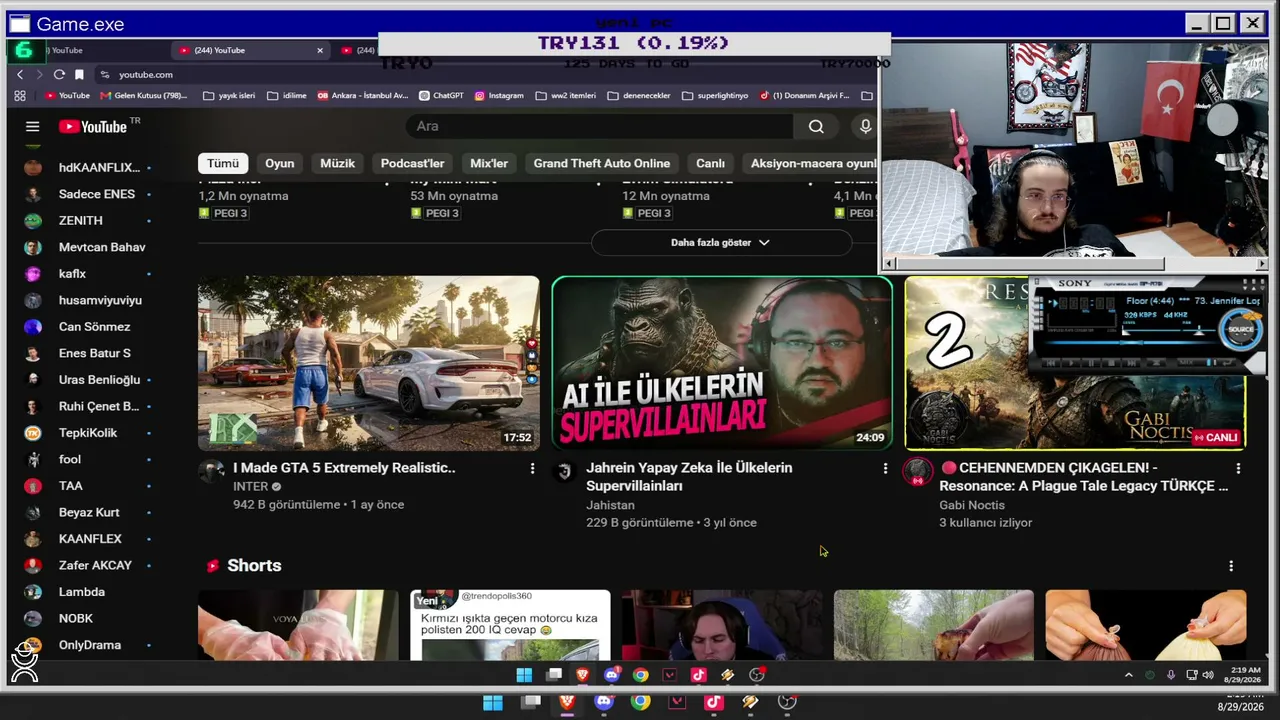Expand the Daha fazla göster section
This screenshot has height=720, width=1280.
point(721,242)
